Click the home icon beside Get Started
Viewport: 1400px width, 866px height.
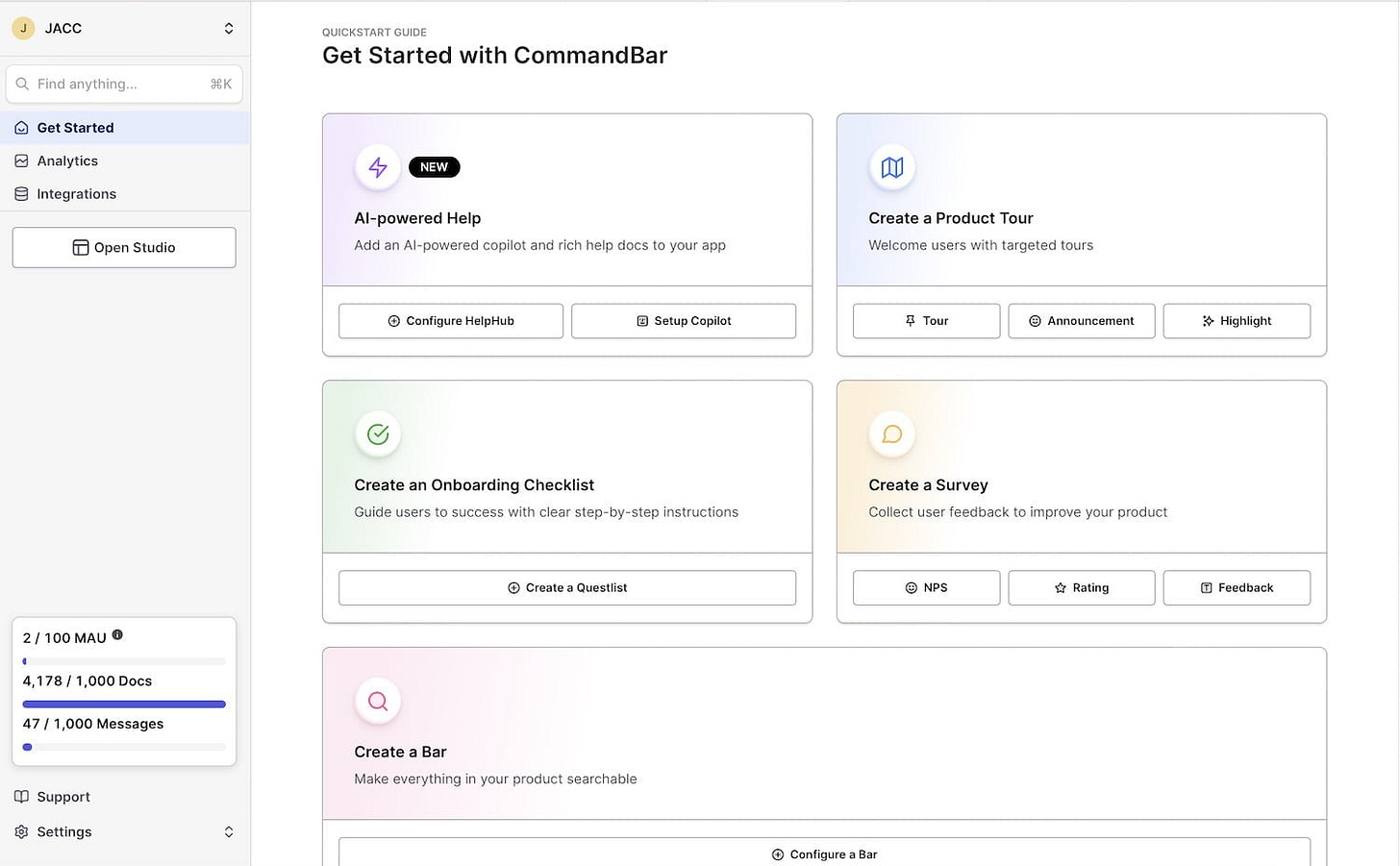pyautogui.click(x=21, y=128)
